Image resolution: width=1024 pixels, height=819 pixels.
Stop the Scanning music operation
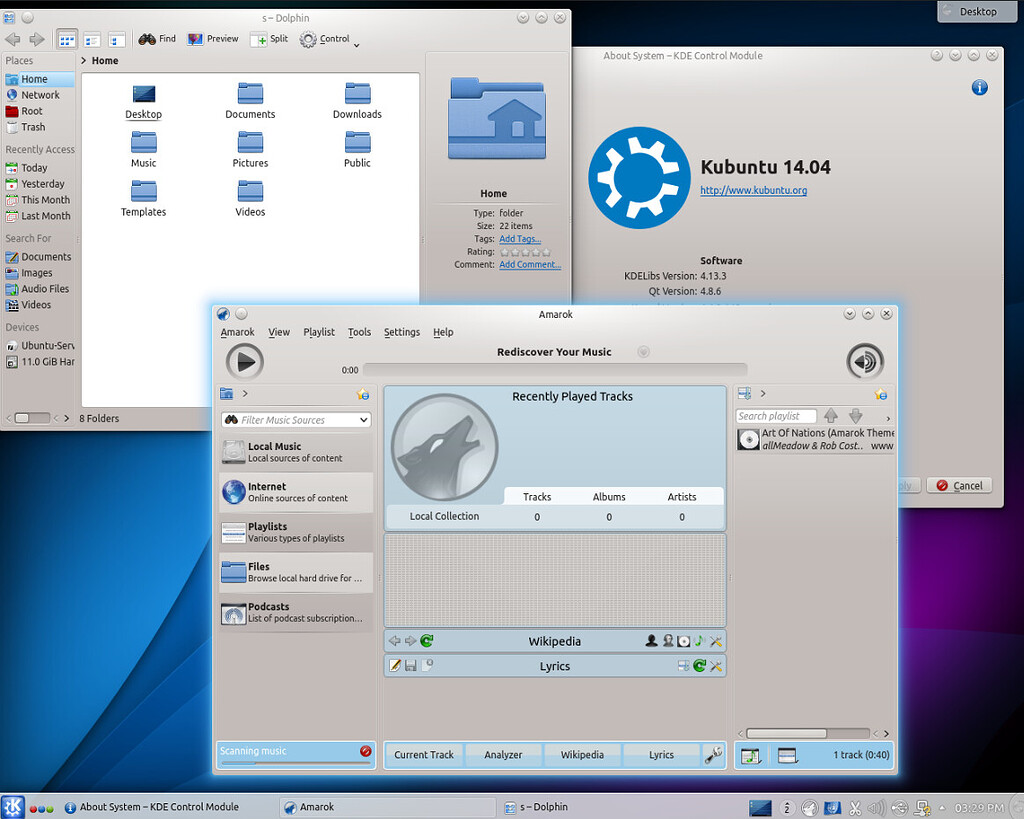pos(365,751)
